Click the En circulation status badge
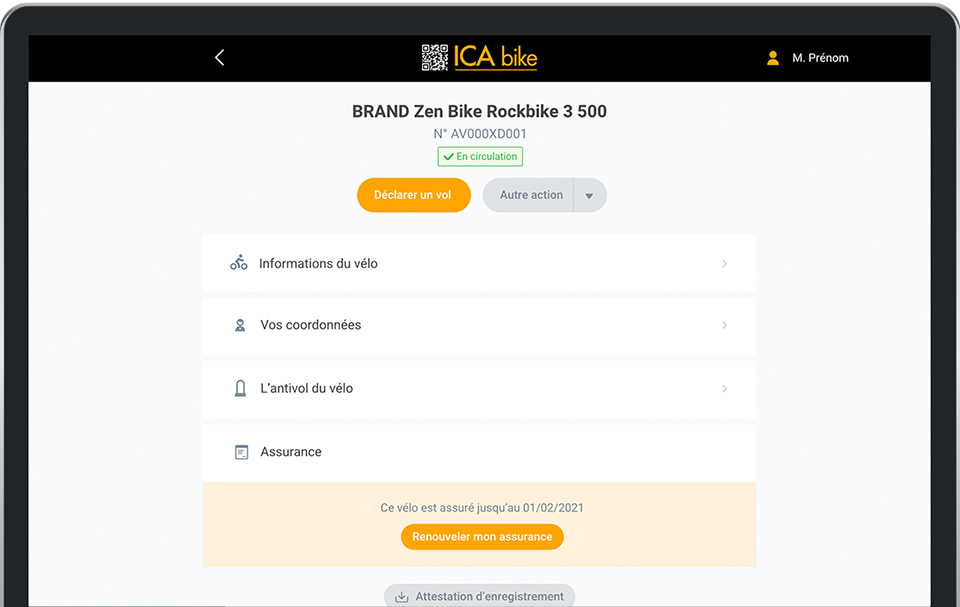 (480, 156)
